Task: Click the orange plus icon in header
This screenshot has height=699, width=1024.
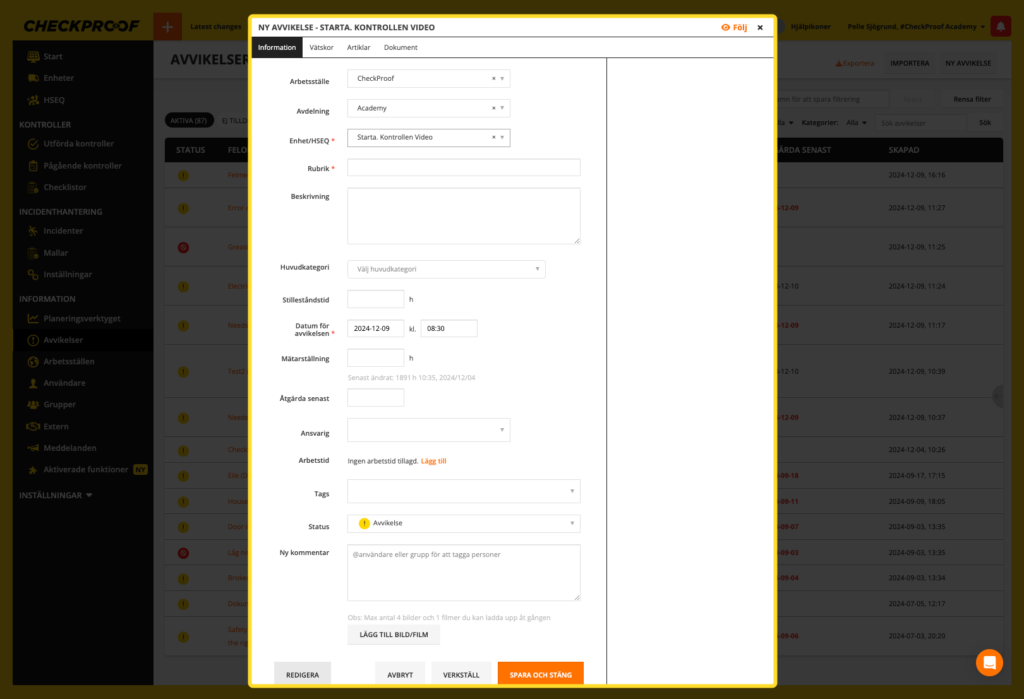Action: tap(167, 27)
